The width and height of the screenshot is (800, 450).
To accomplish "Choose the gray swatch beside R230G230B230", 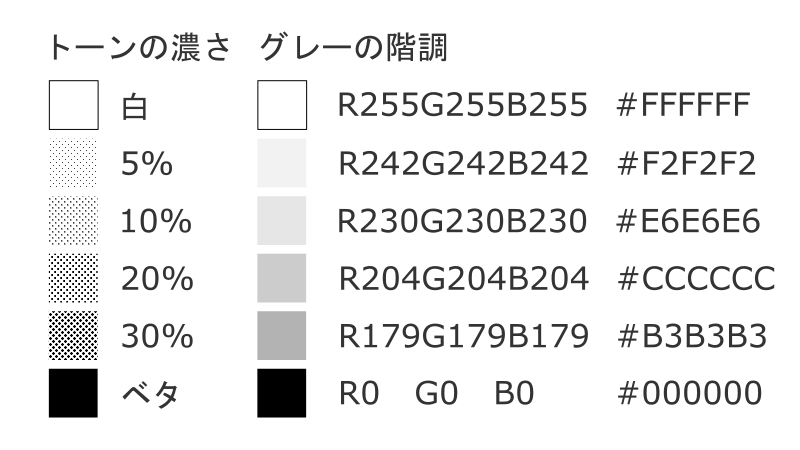I will point(281,221).
